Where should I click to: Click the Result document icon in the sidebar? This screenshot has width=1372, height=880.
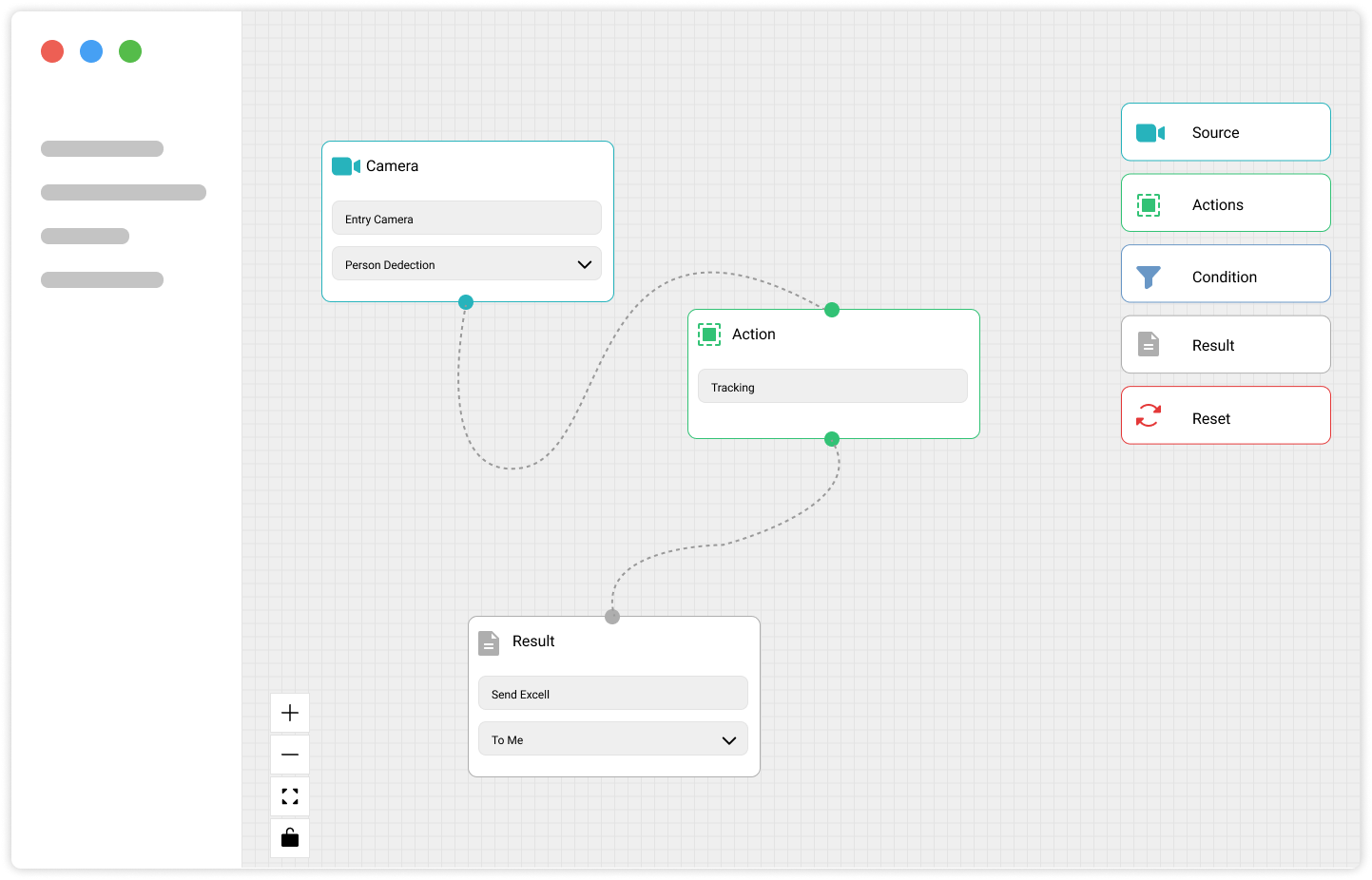coord(1149,344)
